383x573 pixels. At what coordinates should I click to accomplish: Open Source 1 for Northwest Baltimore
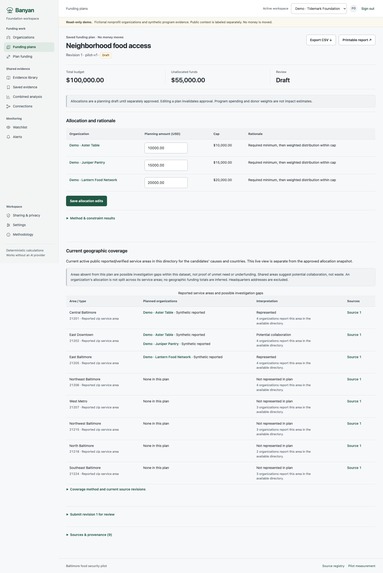coord(354,424)
